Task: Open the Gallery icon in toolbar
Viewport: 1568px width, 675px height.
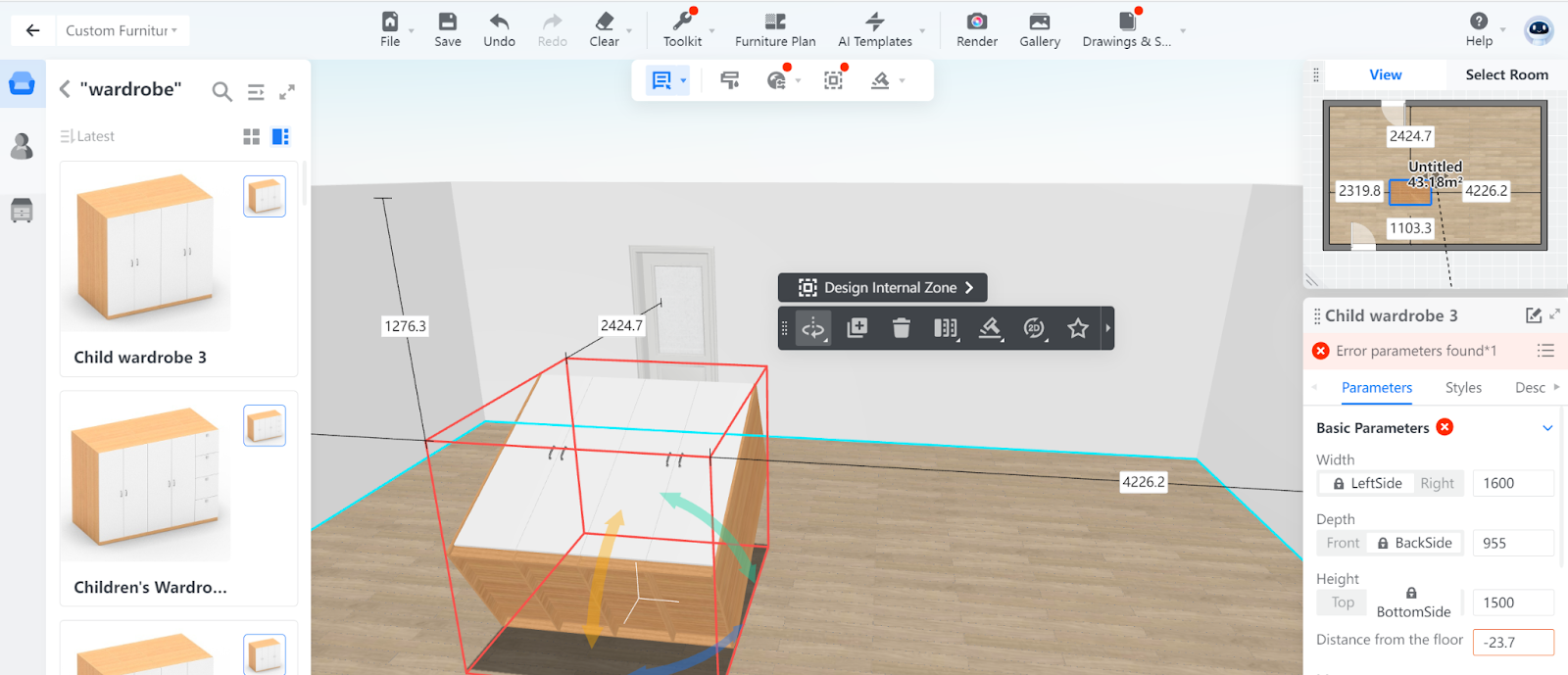Action: click(1039, 23)
